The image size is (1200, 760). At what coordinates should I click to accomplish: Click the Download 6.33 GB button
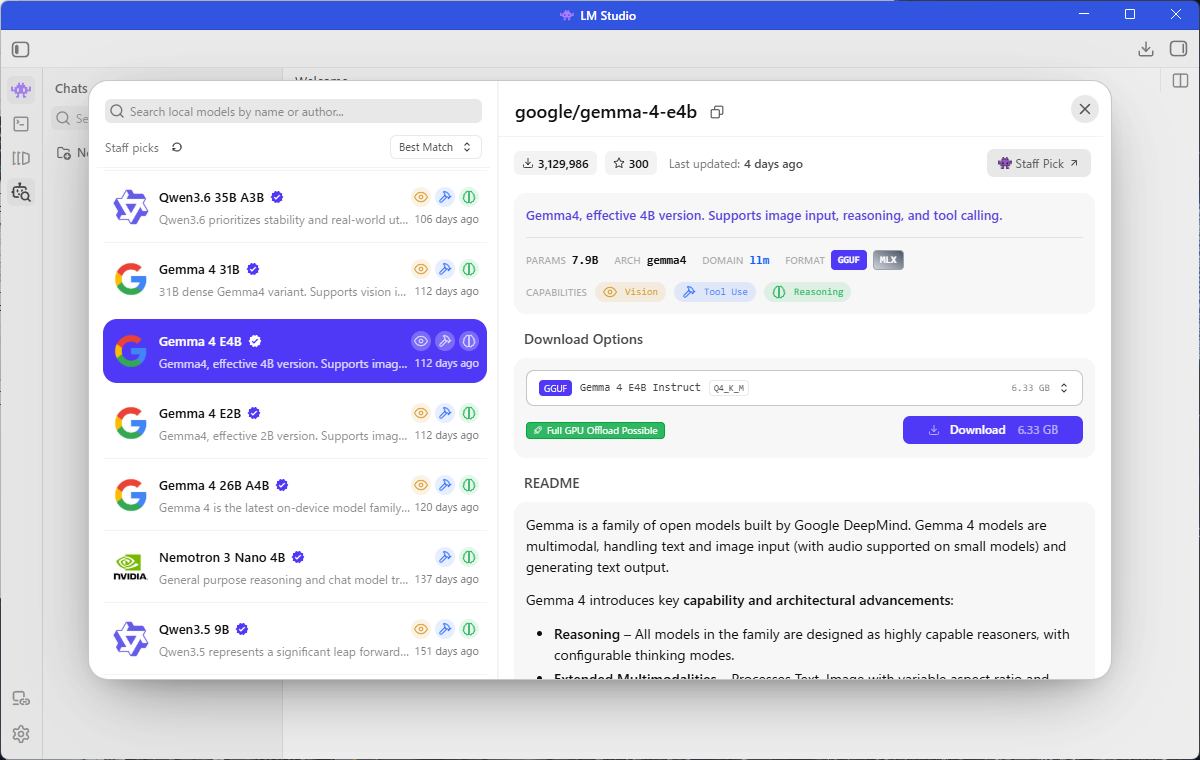click(992, 430)
